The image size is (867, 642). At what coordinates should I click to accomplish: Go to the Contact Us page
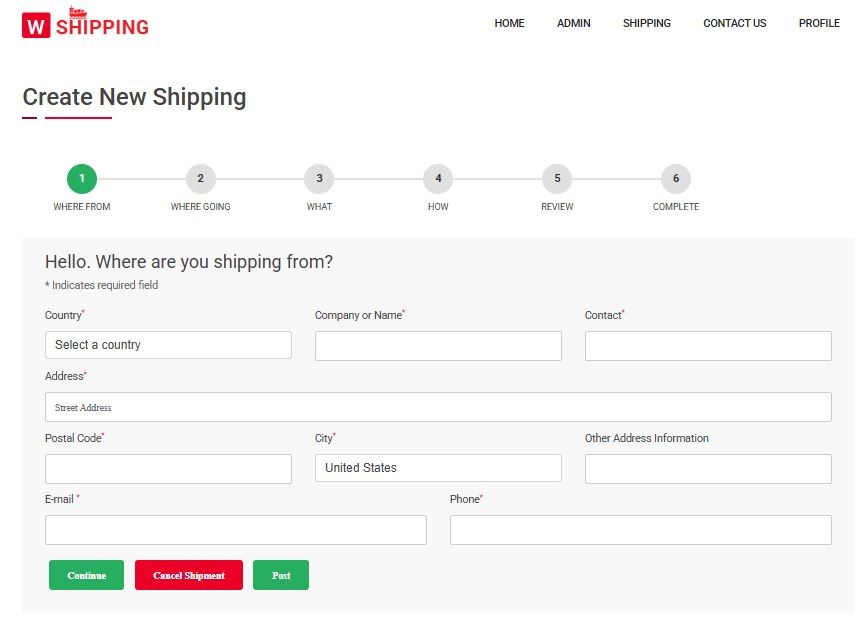tap(734, 23)
